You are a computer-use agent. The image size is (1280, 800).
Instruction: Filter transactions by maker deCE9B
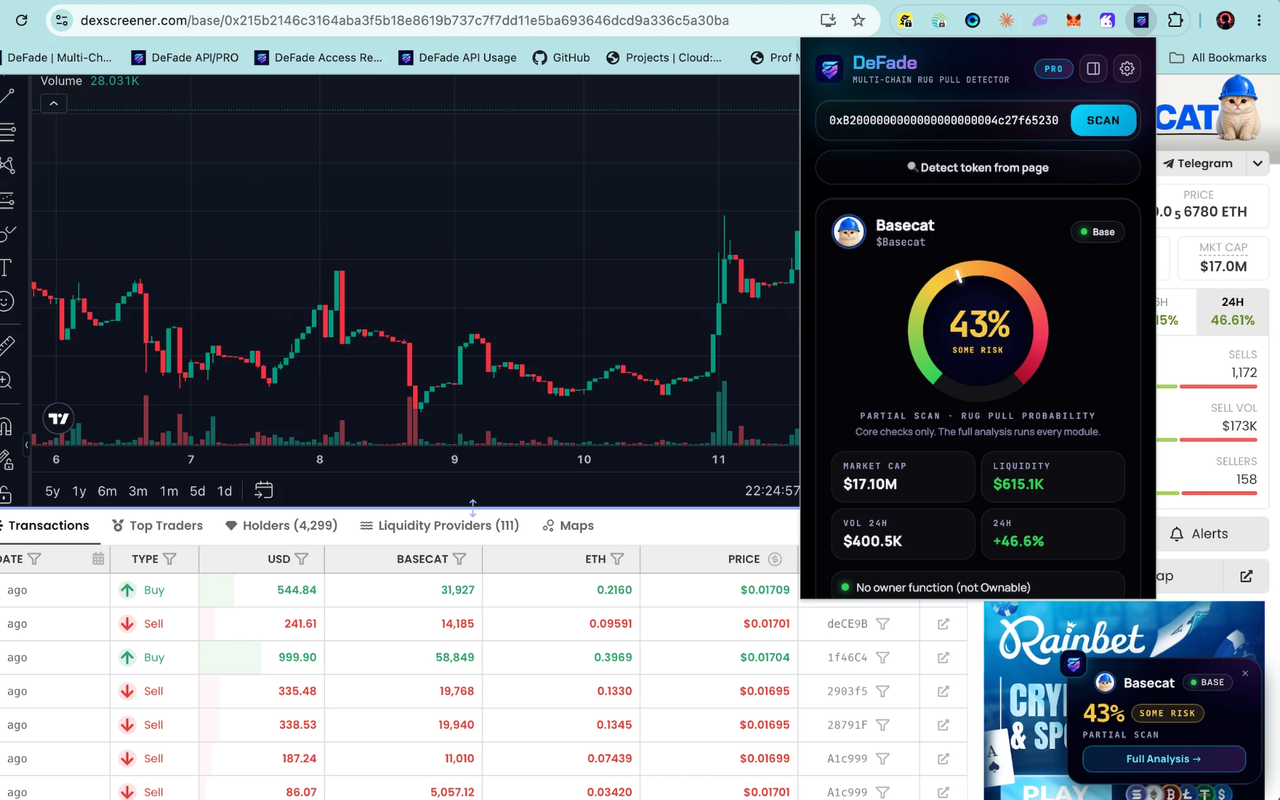tap(883, 624)
